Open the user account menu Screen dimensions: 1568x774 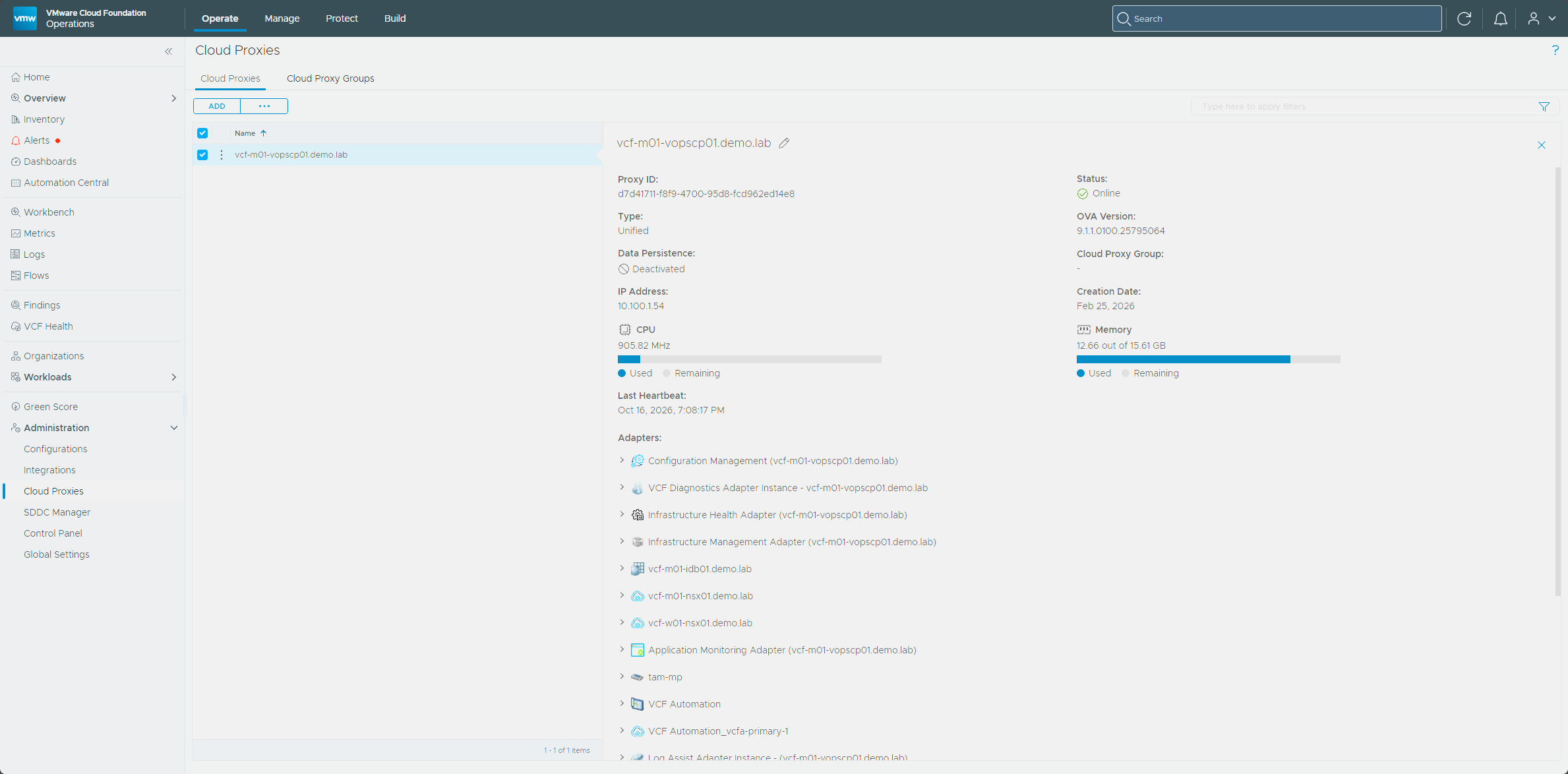(x=1542, y=18)
